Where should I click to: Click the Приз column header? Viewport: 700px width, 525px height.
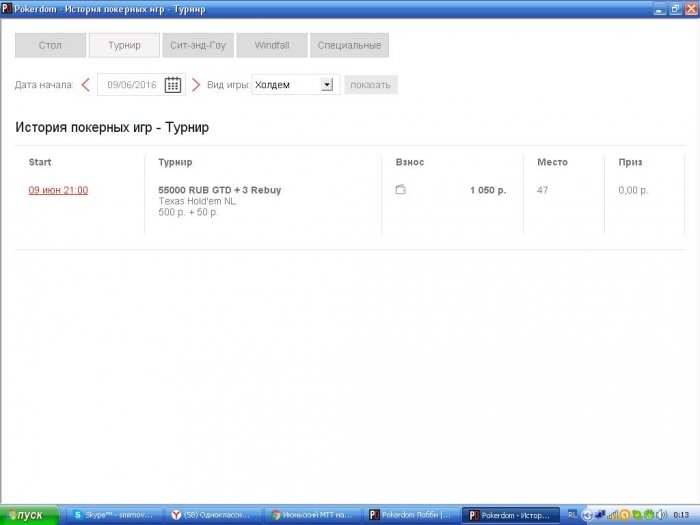pos(630,162)
